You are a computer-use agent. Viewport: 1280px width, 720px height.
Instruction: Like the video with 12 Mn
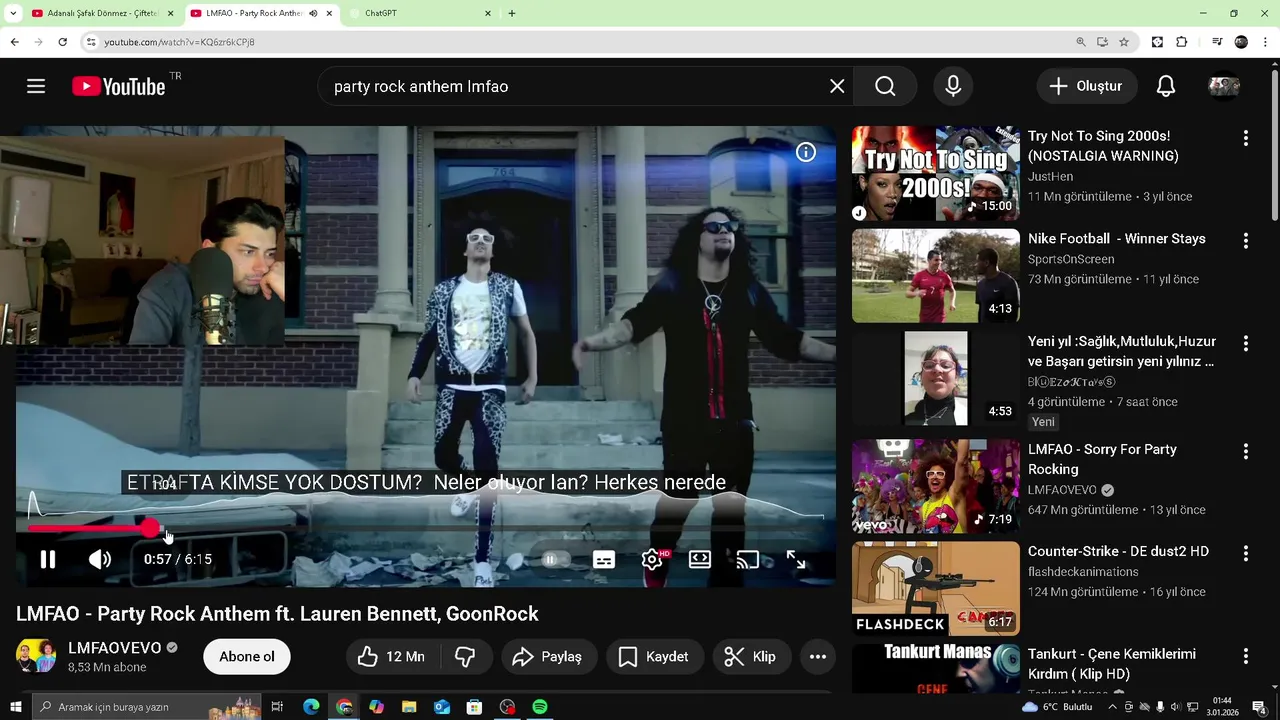click(391, 657)
